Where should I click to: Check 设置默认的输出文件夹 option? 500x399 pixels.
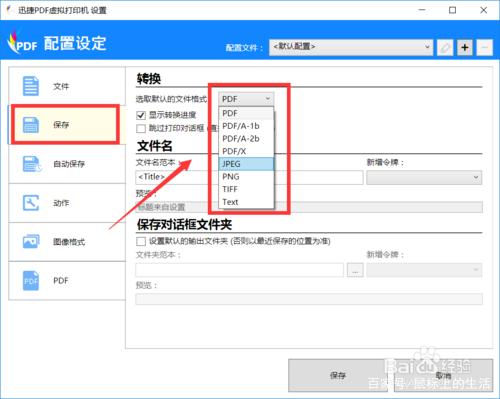(x=141, y=241)
